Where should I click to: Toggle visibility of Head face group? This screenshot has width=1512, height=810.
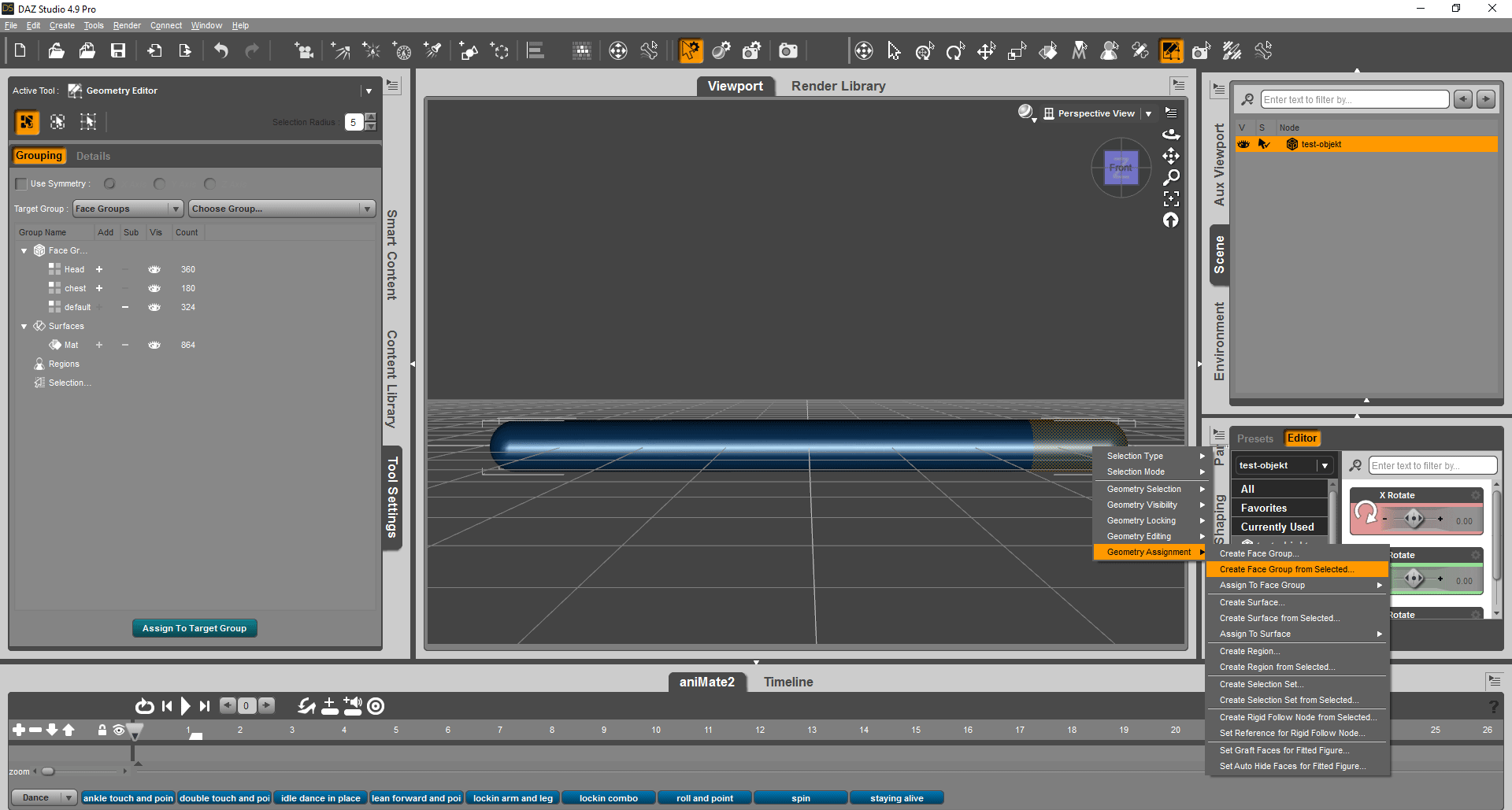154,269
